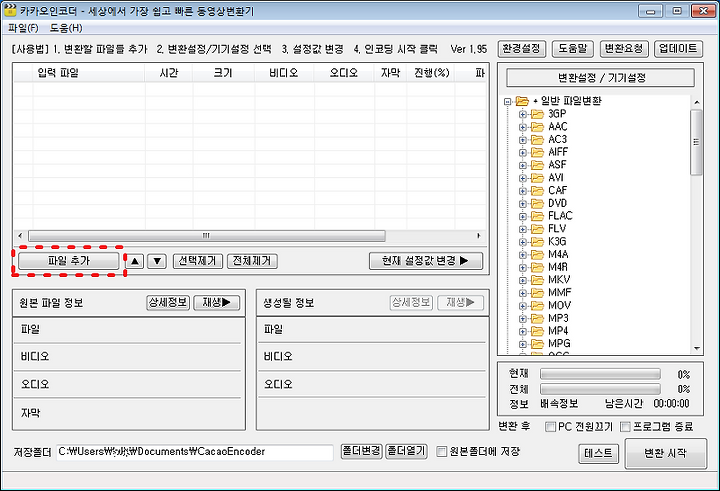The width and height of the screenshot is (720, 491).
Task: Click 폴더변경 to change save folder
Action: tap(361, 451)
